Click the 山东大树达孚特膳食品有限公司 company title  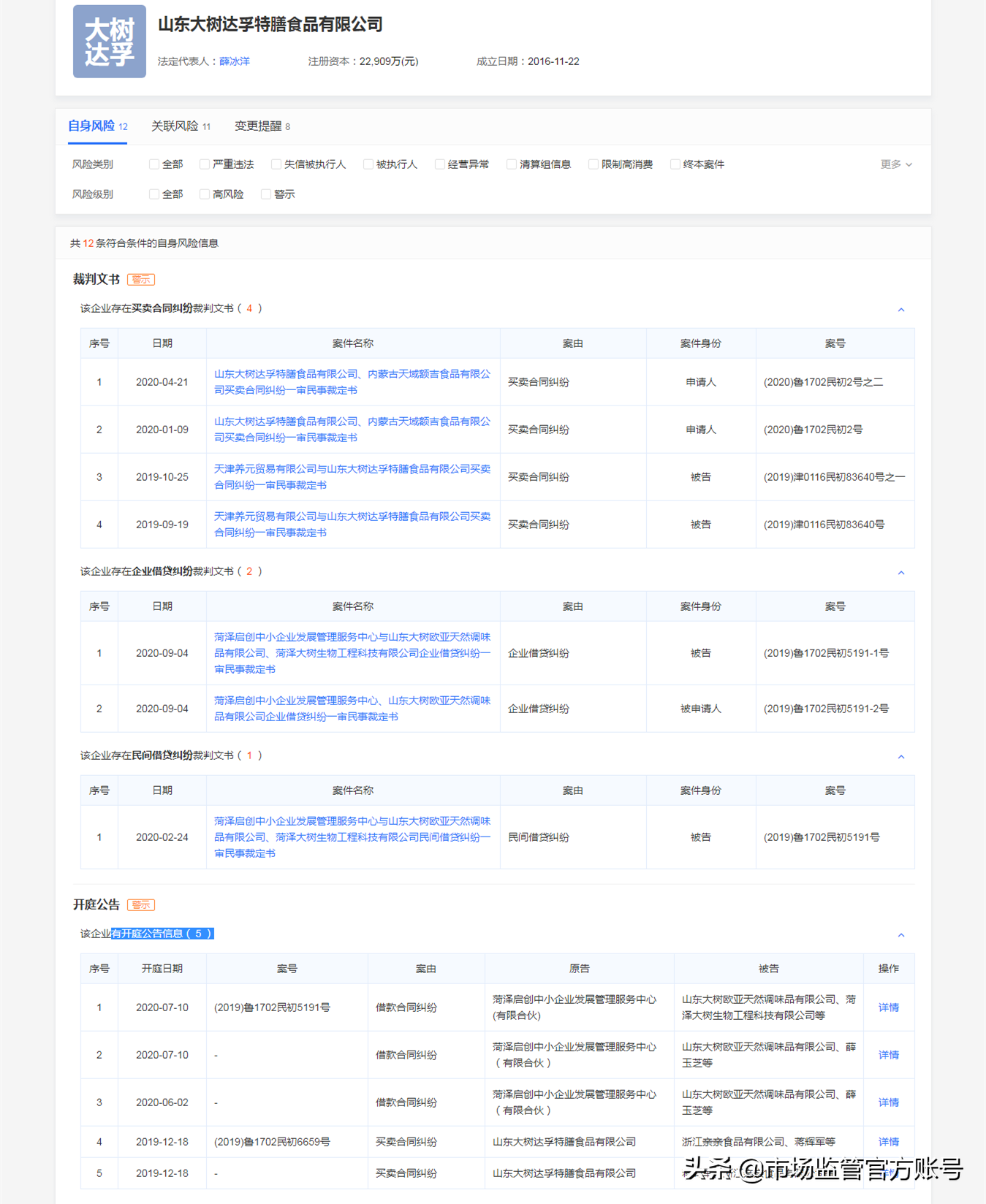[270, 25]
